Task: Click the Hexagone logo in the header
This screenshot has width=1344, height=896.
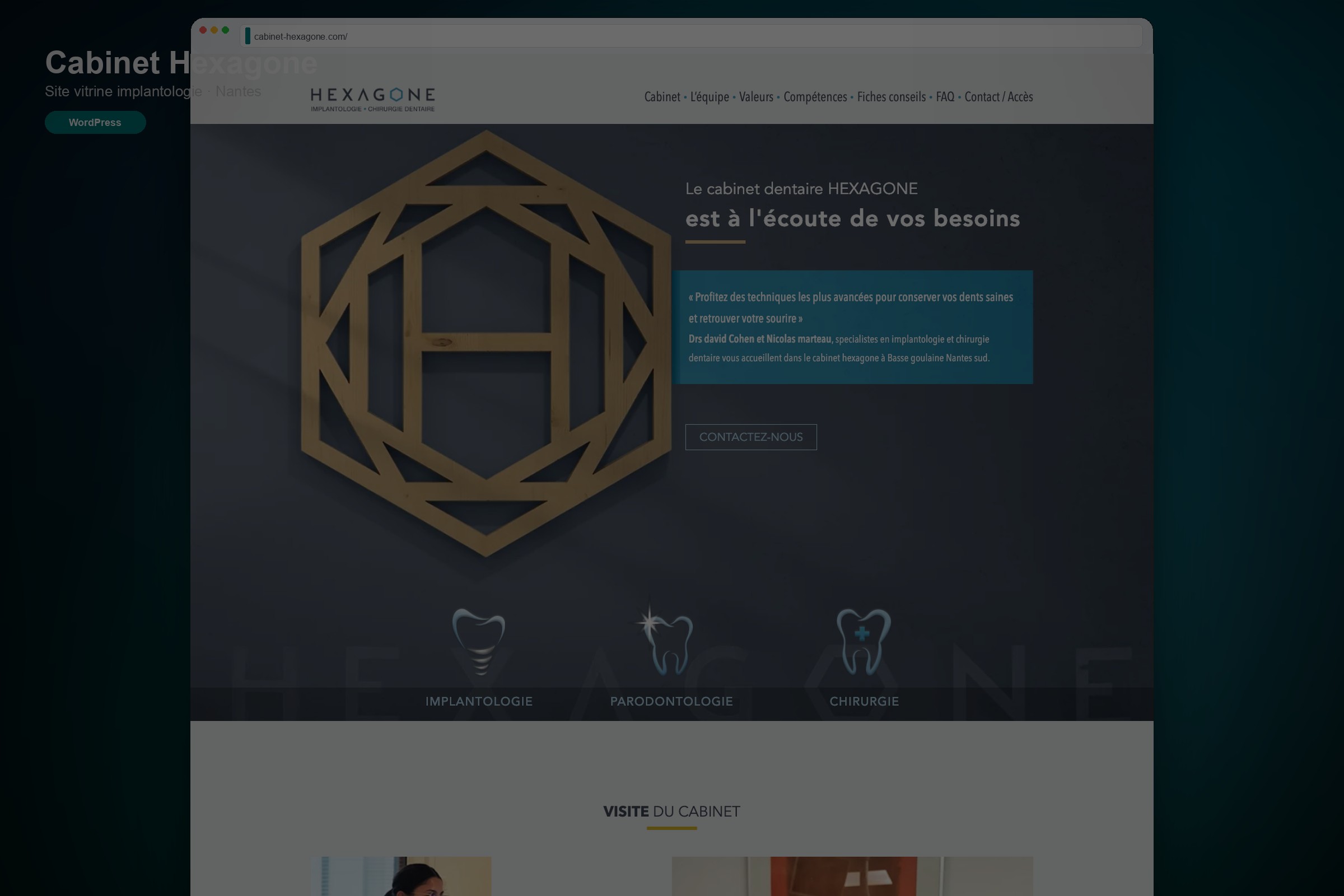Action: 372,100
